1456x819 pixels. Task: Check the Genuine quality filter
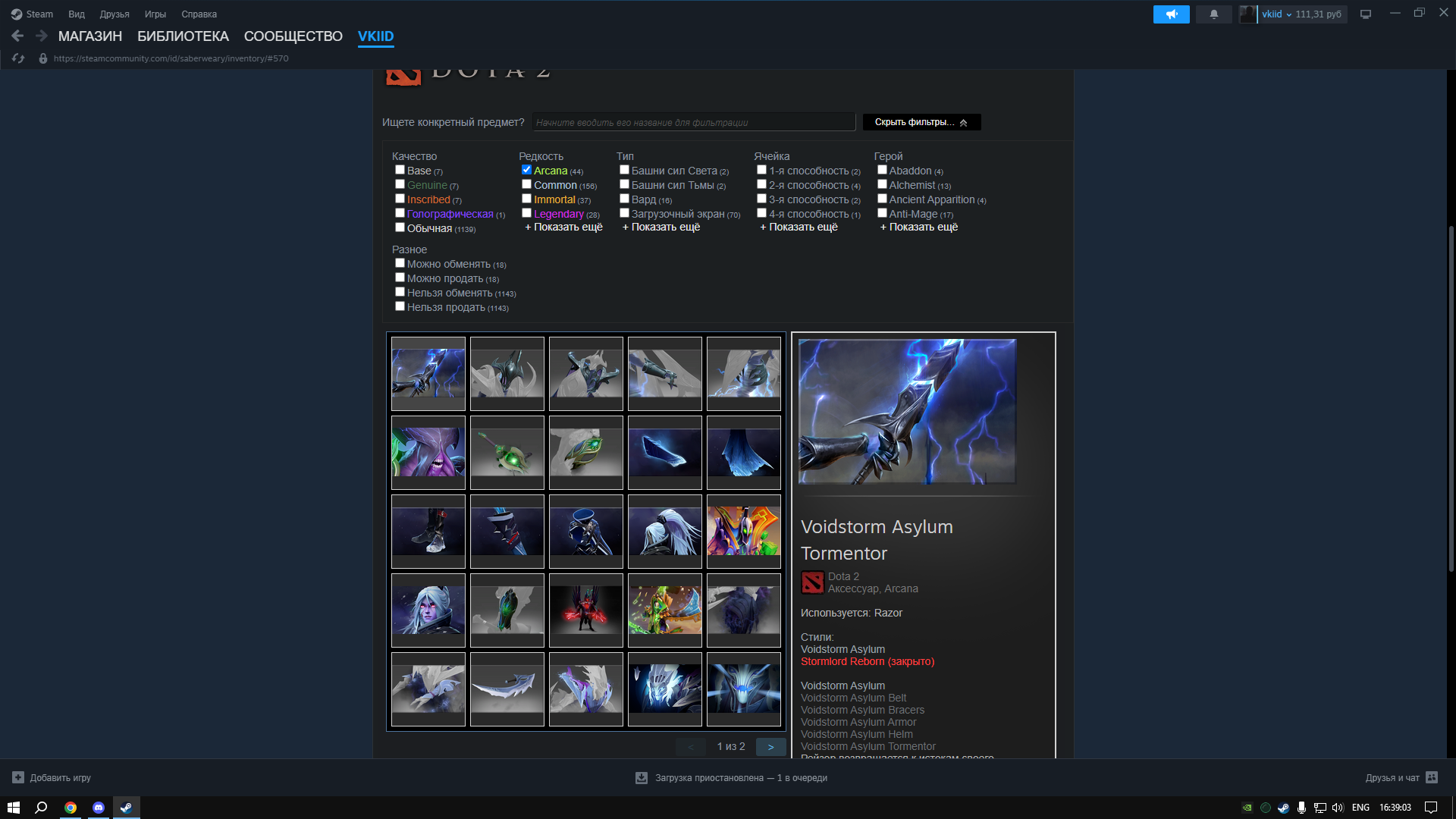pyautogui.click(x=400, y=184)
